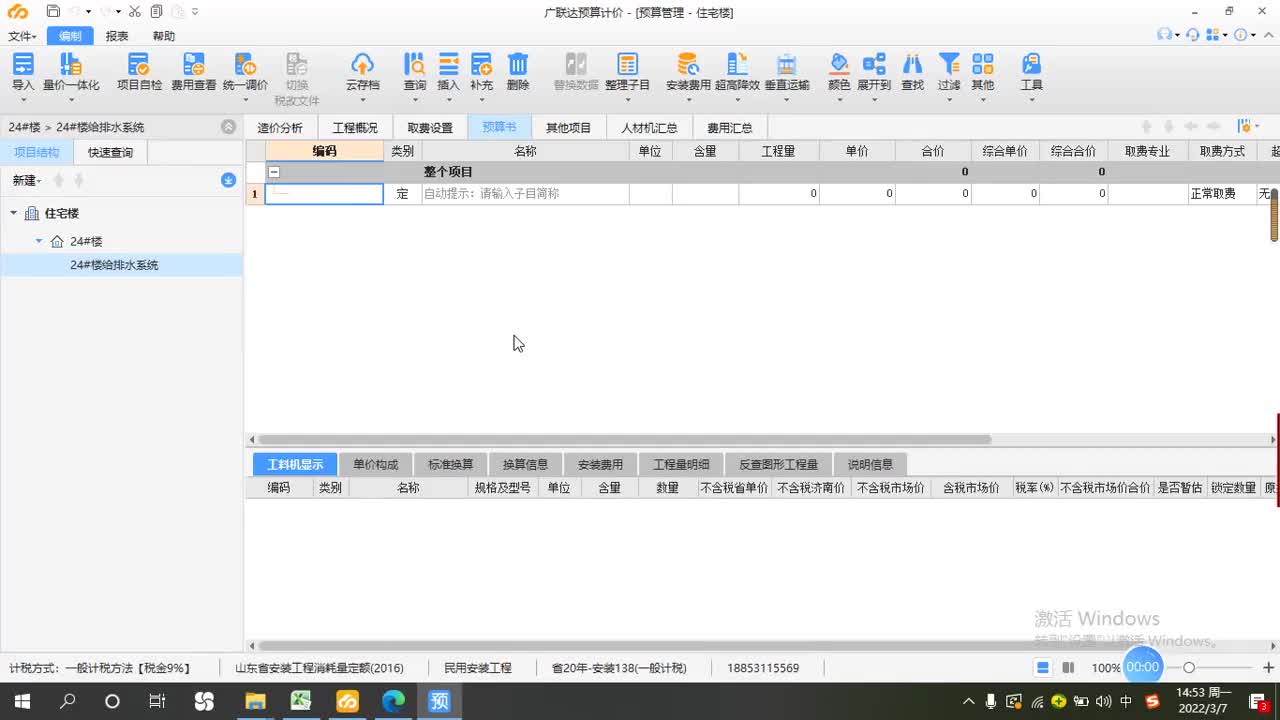Open the 报表 menu

point(117,36)
